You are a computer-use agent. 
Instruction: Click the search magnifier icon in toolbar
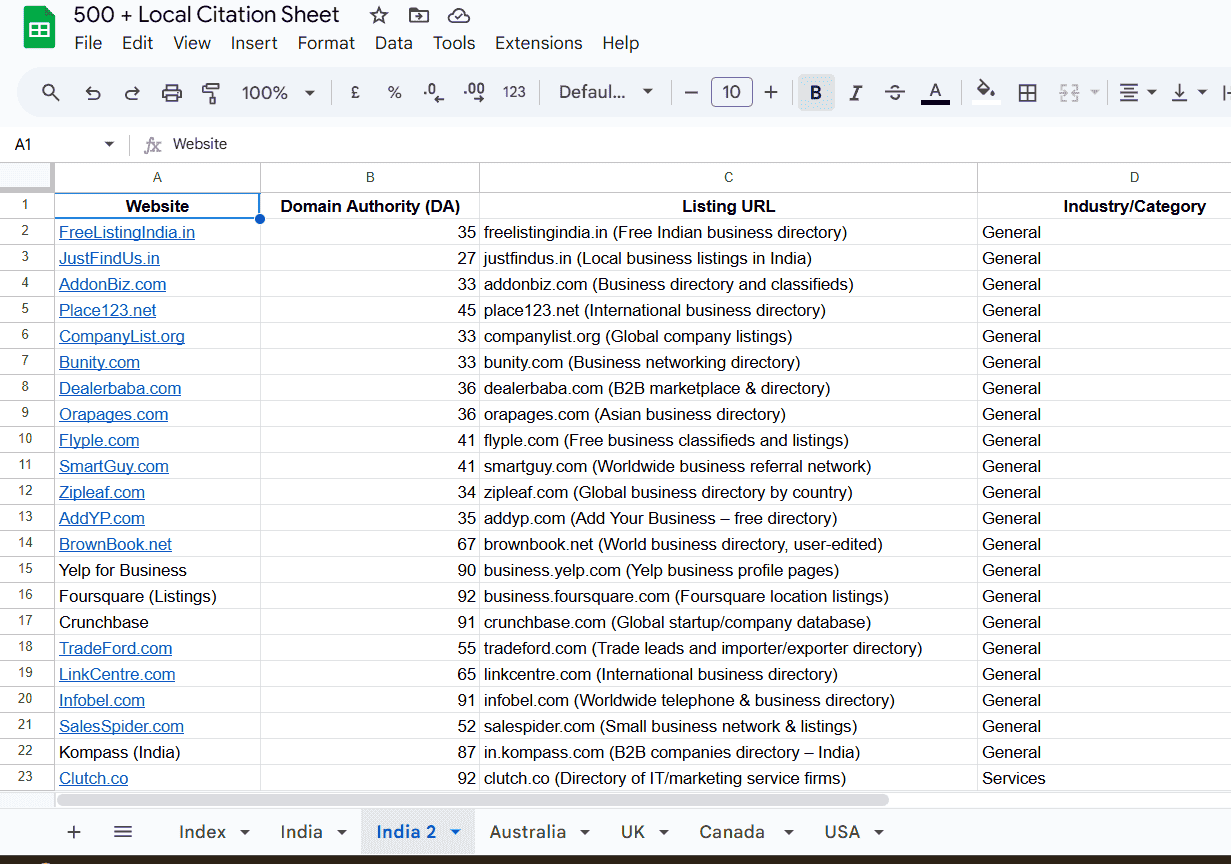click(x=51, y=93)
